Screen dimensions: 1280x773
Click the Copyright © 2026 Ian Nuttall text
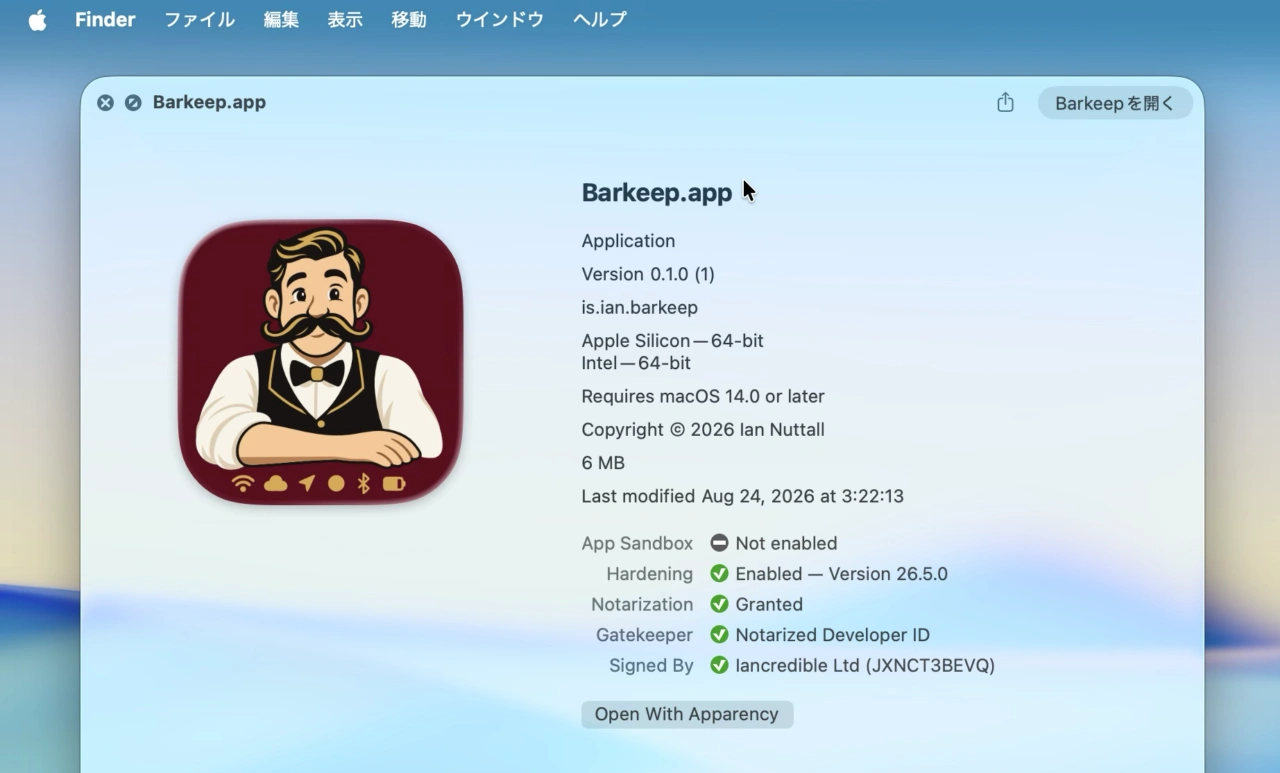point(703,430)
